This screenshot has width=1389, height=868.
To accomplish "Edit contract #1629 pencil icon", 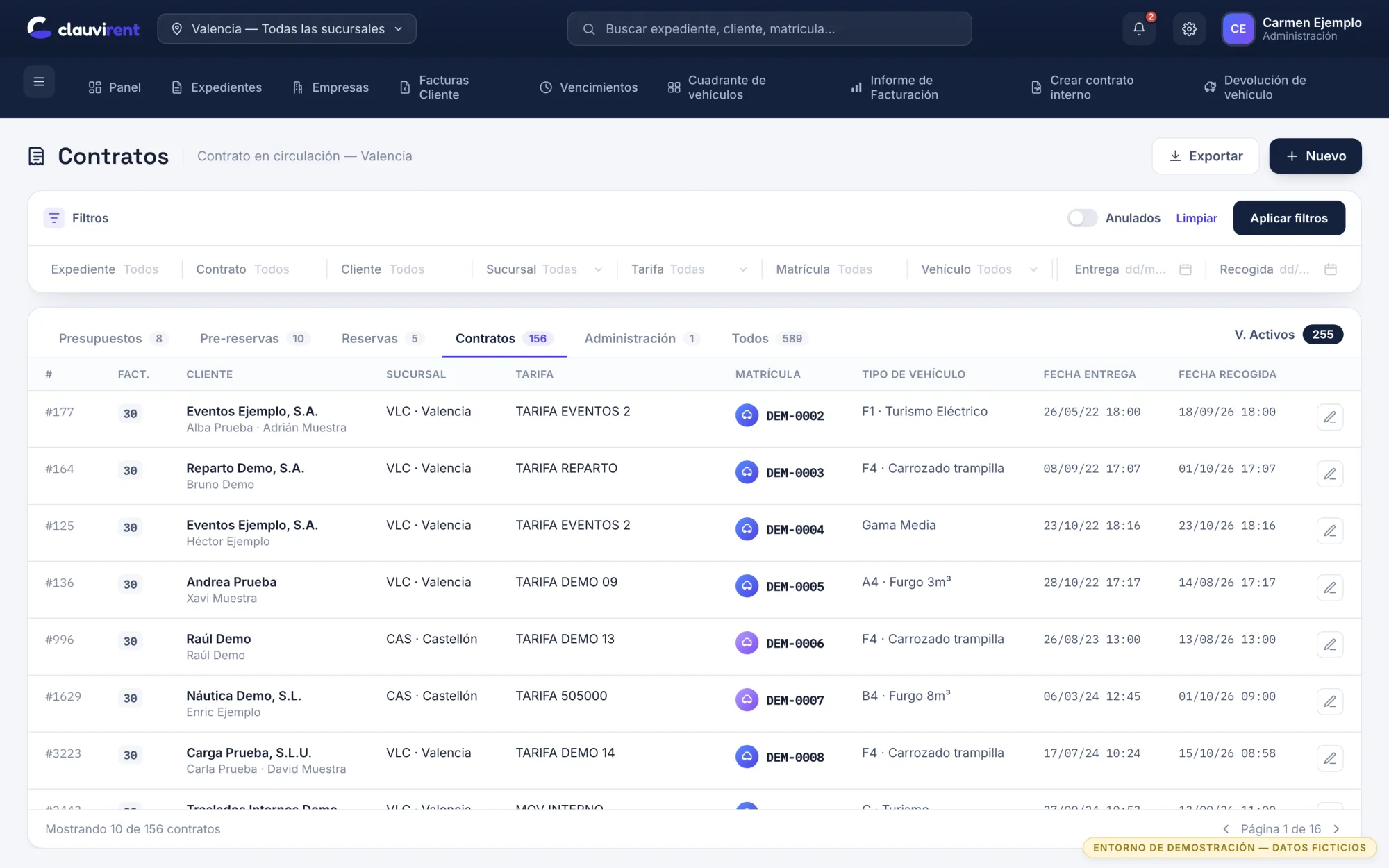I will tap(1329, 701).
